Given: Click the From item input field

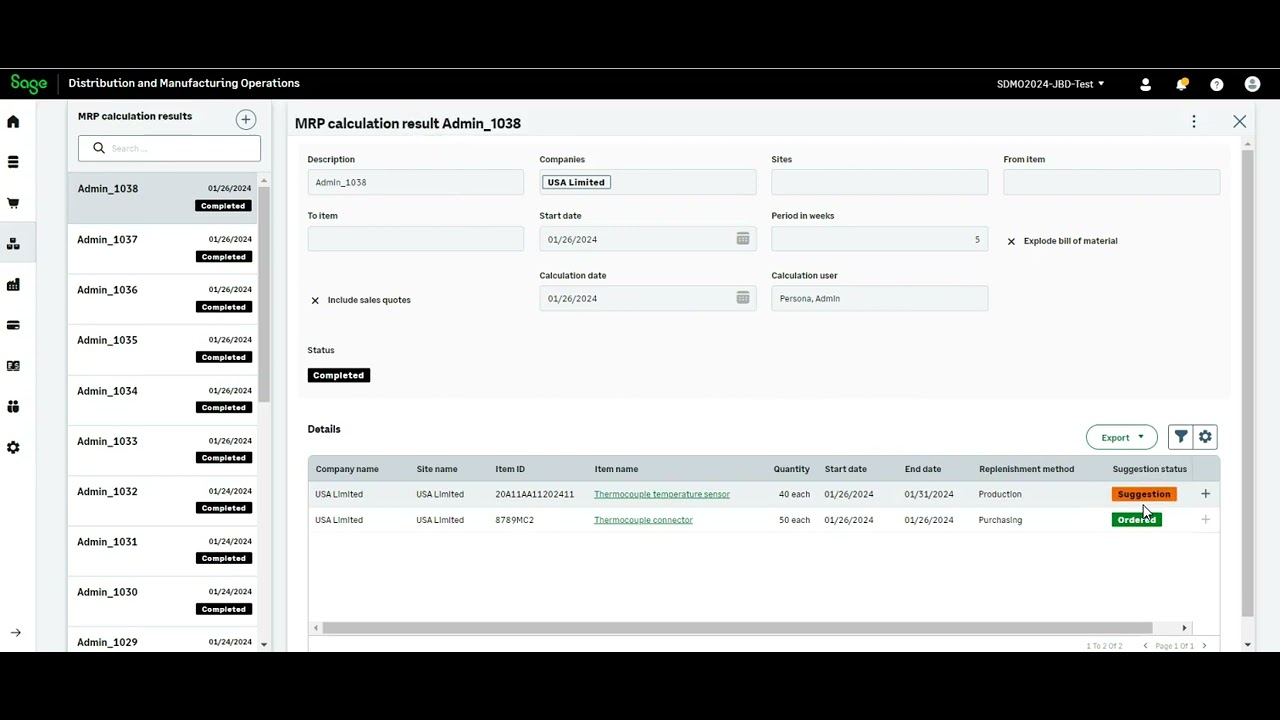Looking at the screenshot, I should point(1111,182).
